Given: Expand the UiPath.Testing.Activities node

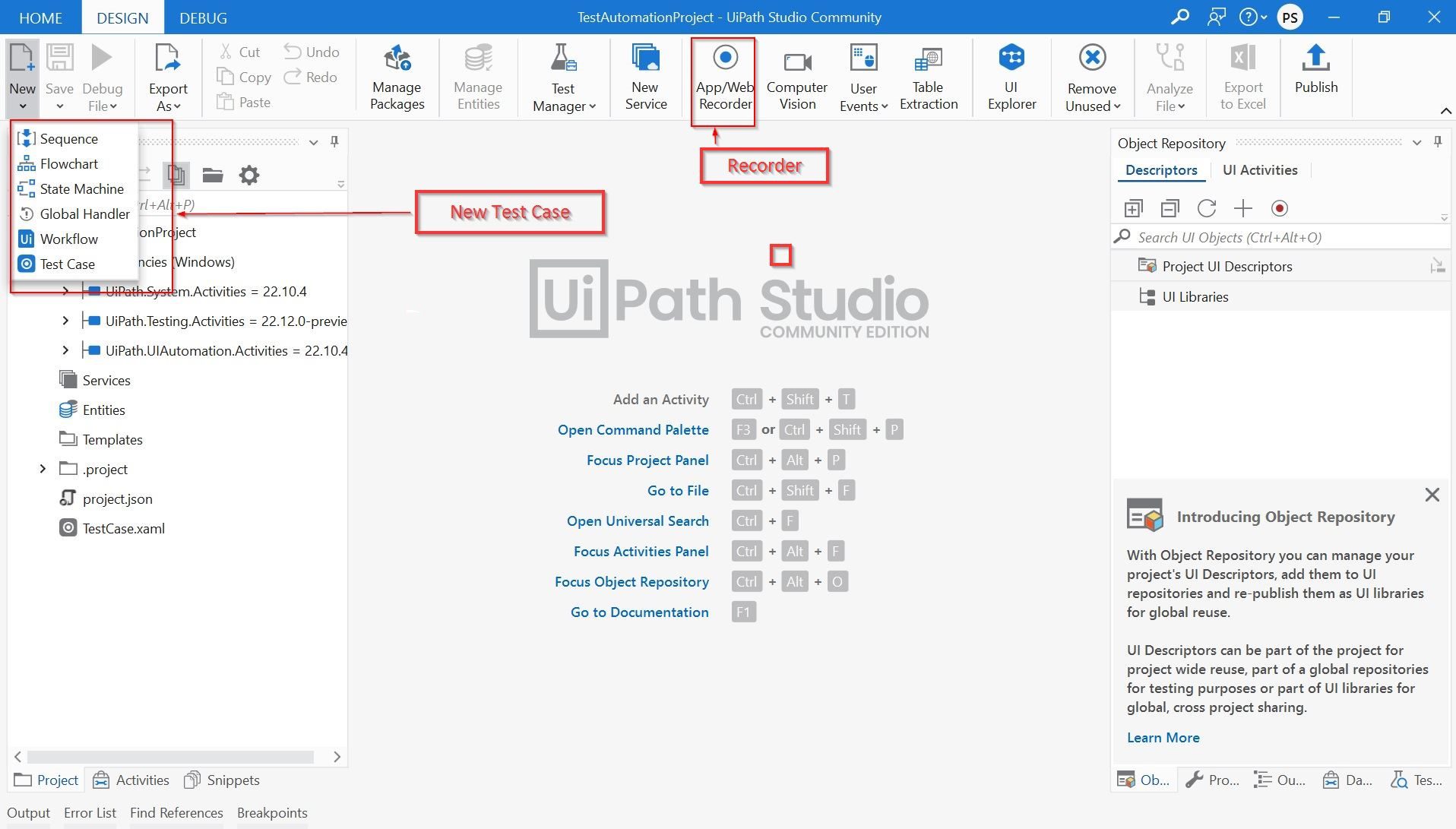Looking at the screenshot, I should 65,320.
